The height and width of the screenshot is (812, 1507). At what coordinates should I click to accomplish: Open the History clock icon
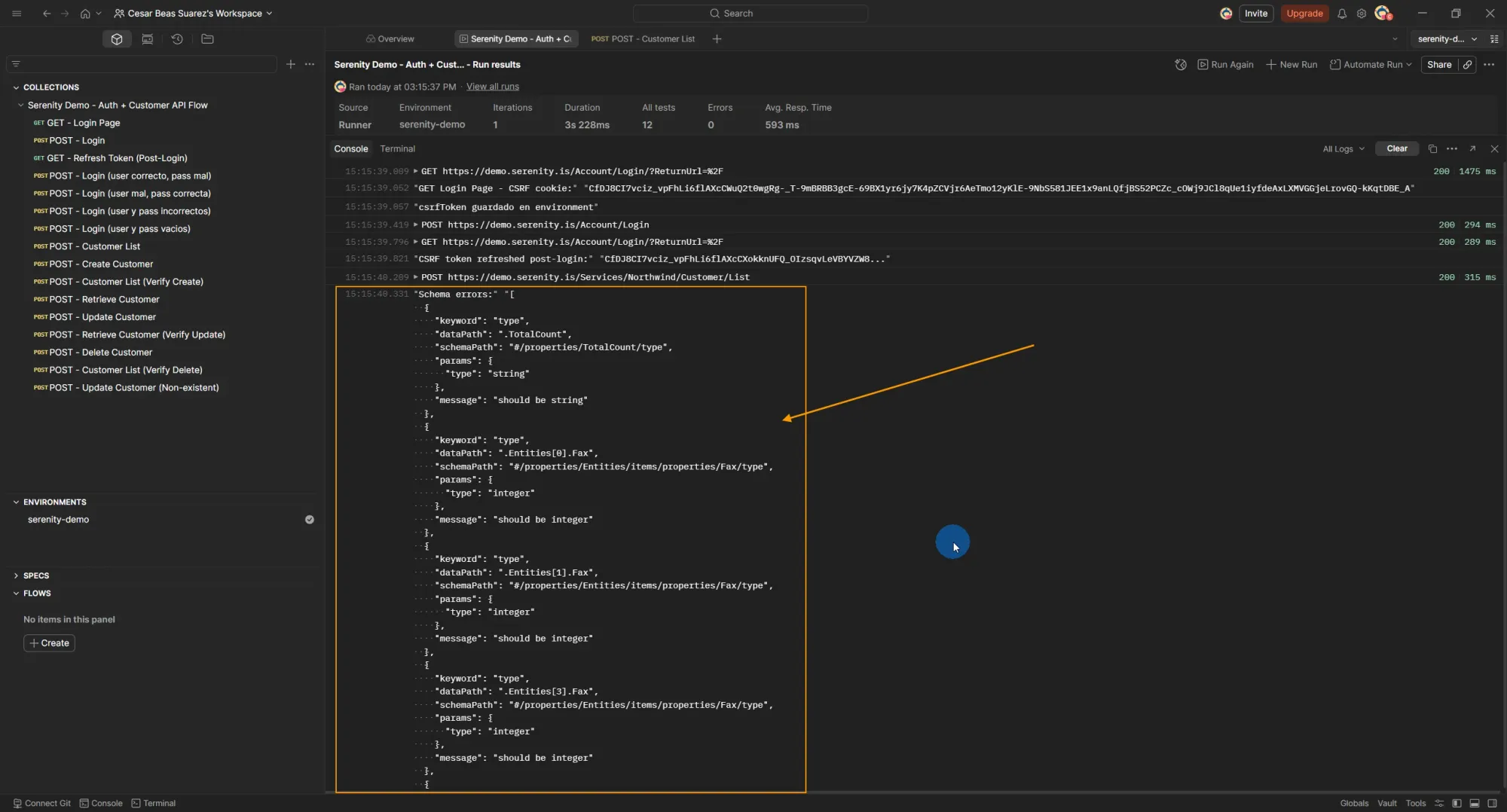pos(177,39)
